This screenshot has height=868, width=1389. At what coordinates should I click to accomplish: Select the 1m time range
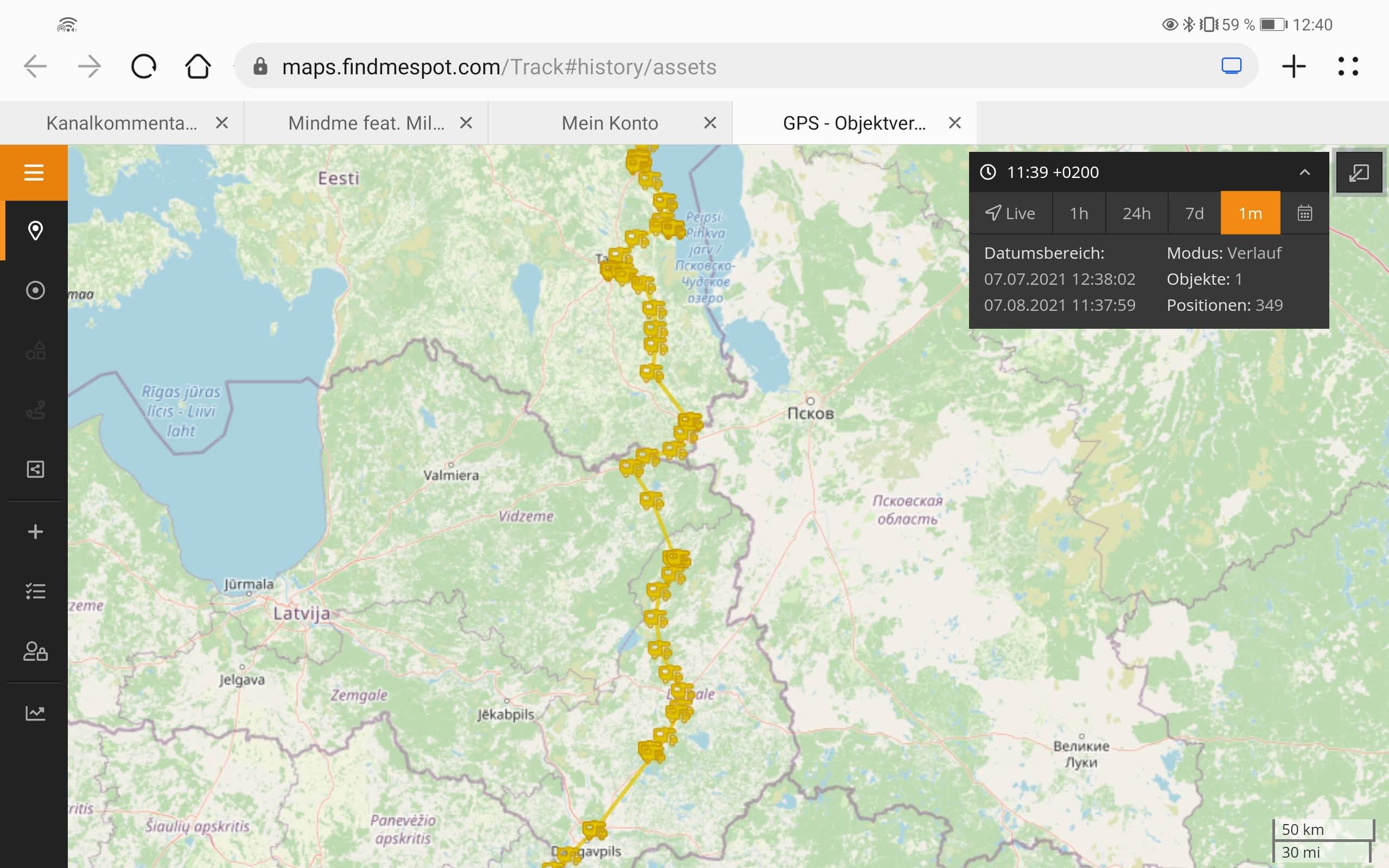pyautogui.click(x=1250, y=214)
